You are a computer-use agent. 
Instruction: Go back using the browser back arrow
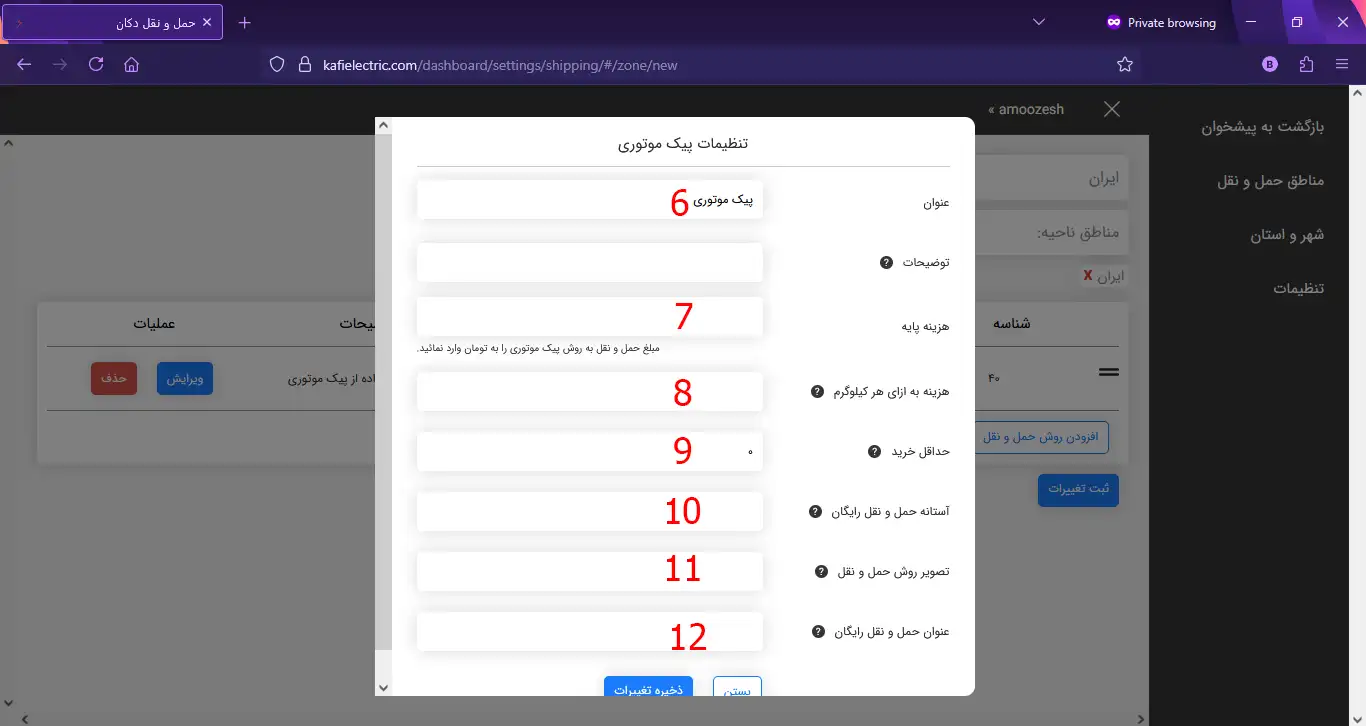(x=24, y=63)
